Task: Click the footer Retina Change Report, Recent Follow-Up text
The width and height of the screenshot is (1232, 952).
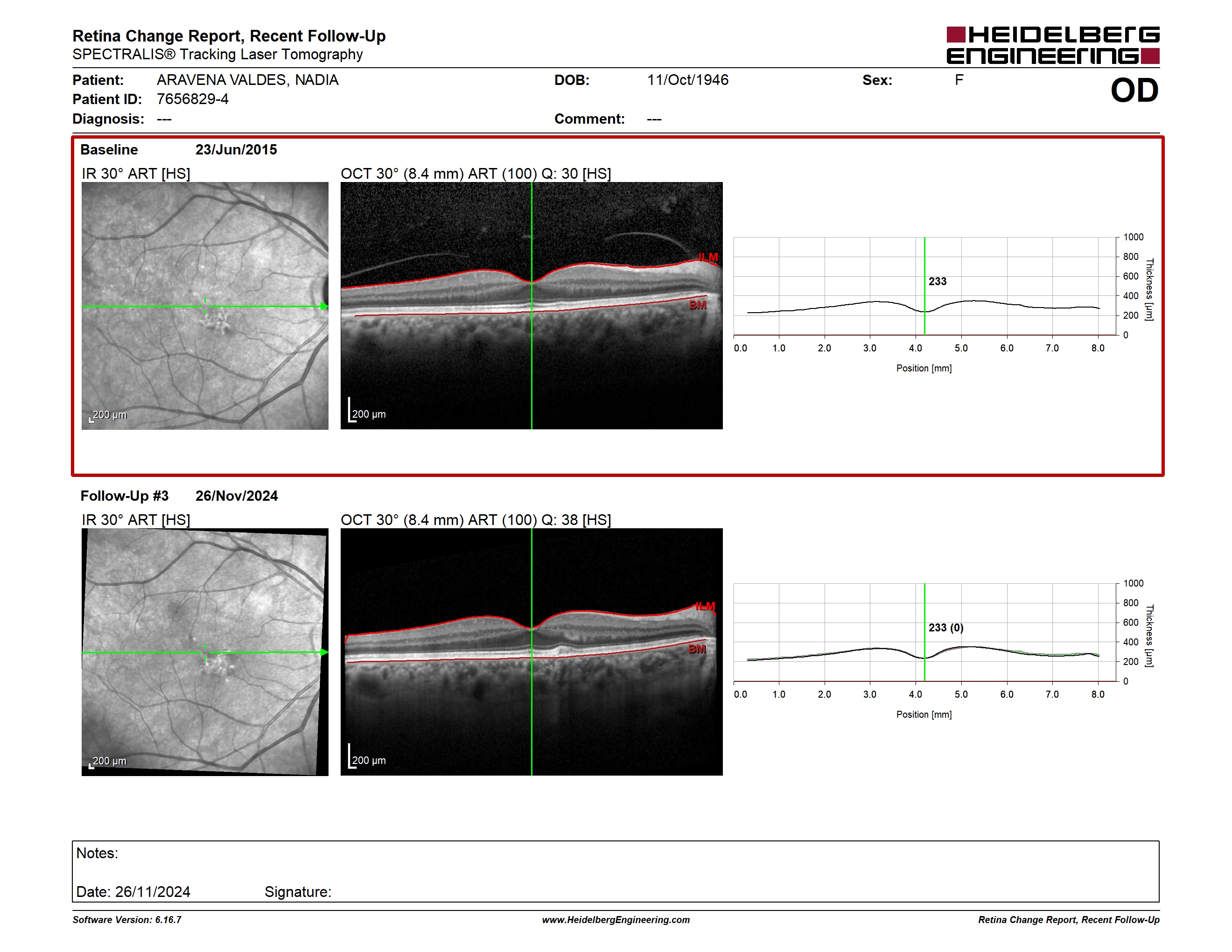Action: [1069, 920]
